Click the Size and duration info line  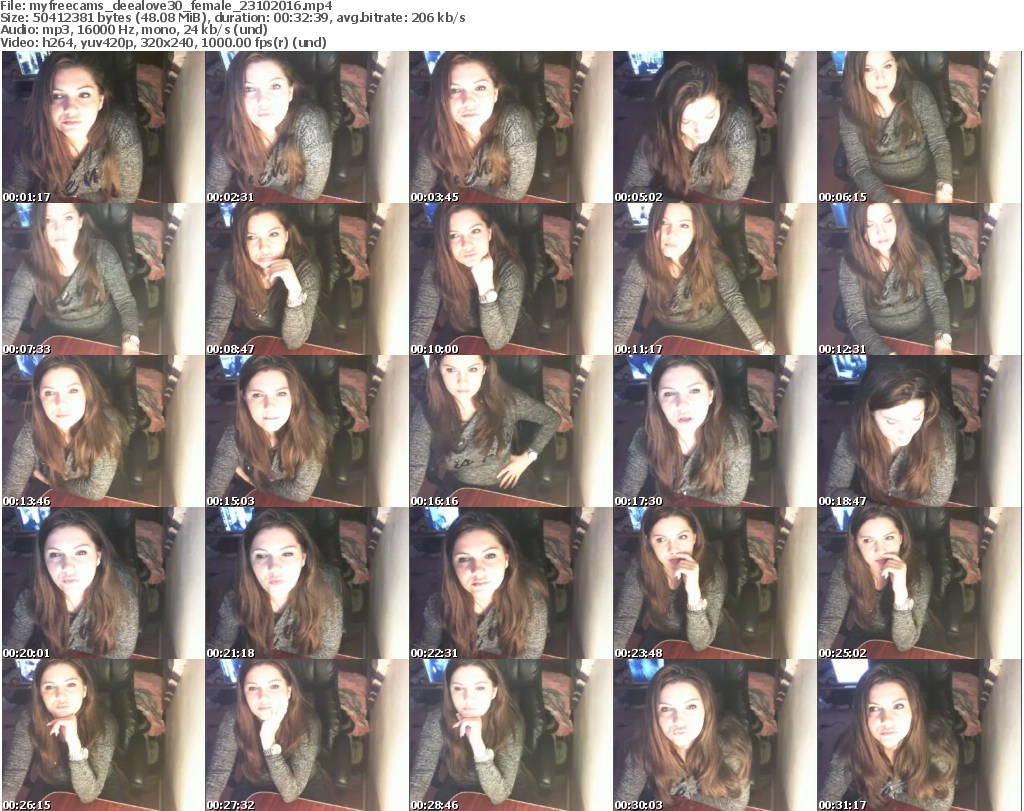(x=232, y=18)
